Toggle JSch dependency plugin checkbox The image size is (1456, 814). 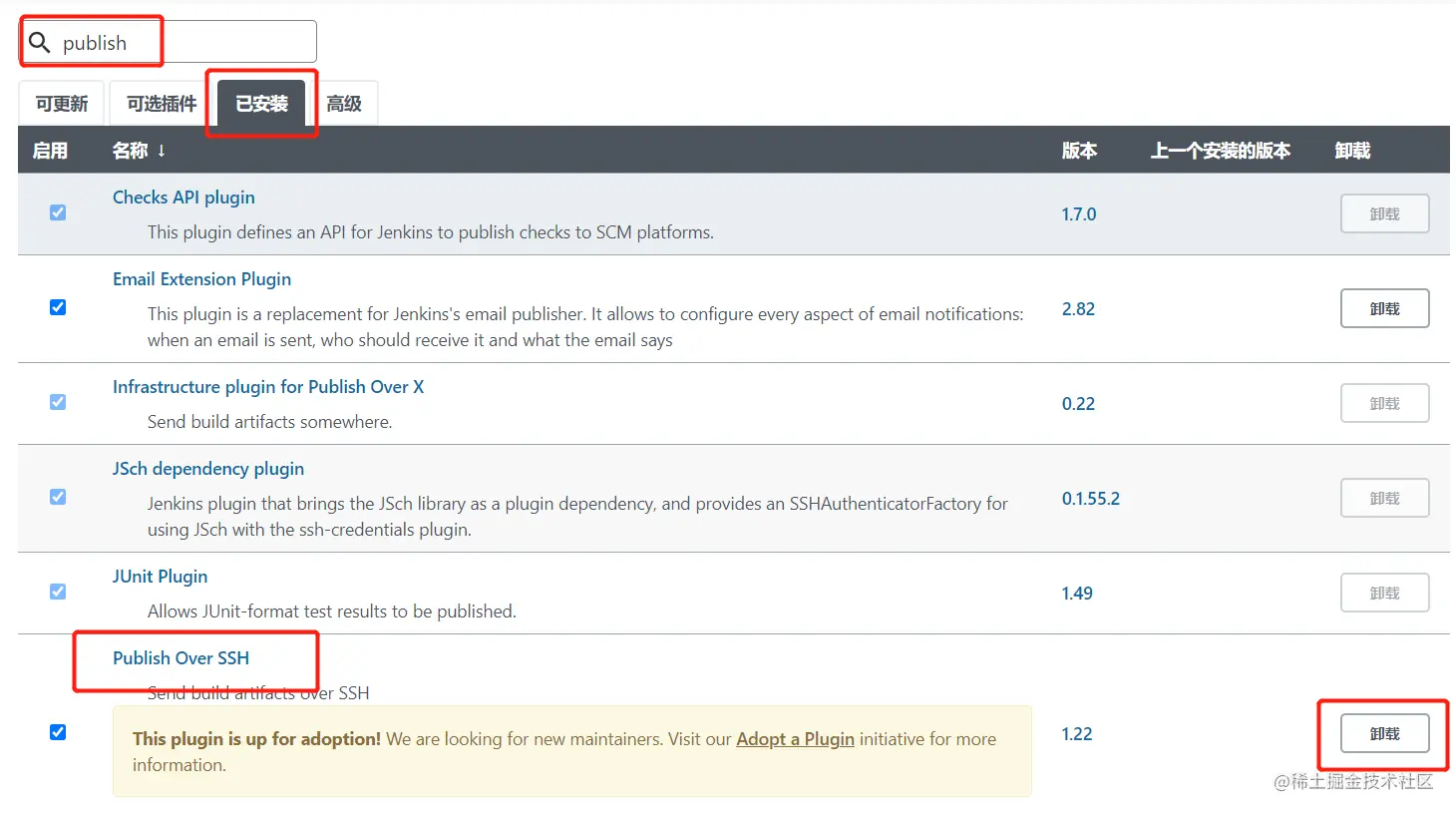click(x=58, y=497)
